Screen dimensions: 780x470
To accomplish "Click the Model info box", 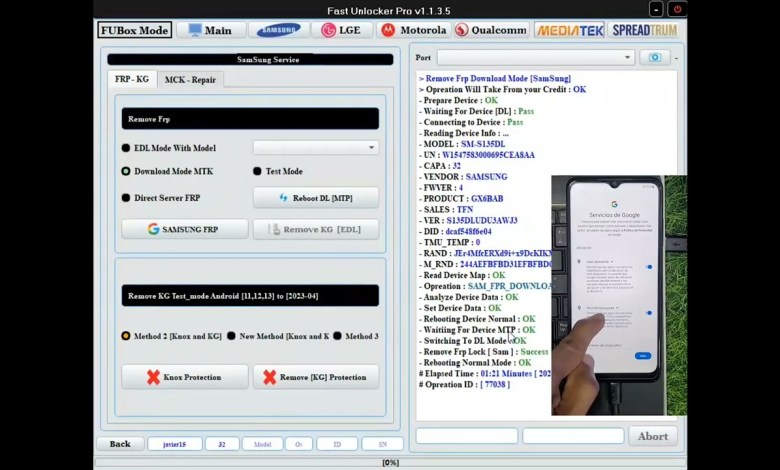I will pyautogui.click(x=263, y=444).
